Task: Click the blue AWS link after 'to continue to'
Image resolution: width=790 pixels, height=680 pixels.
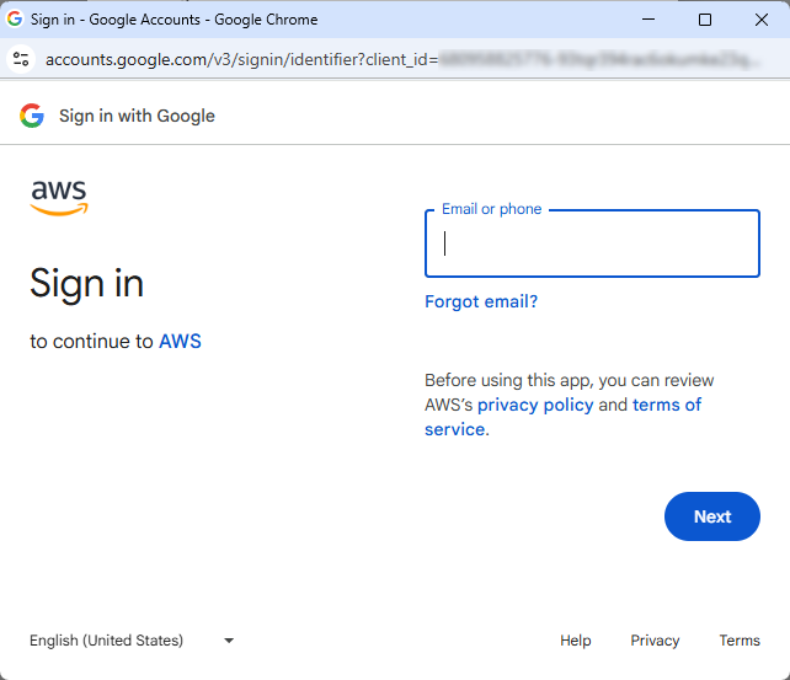Action: 180,341
